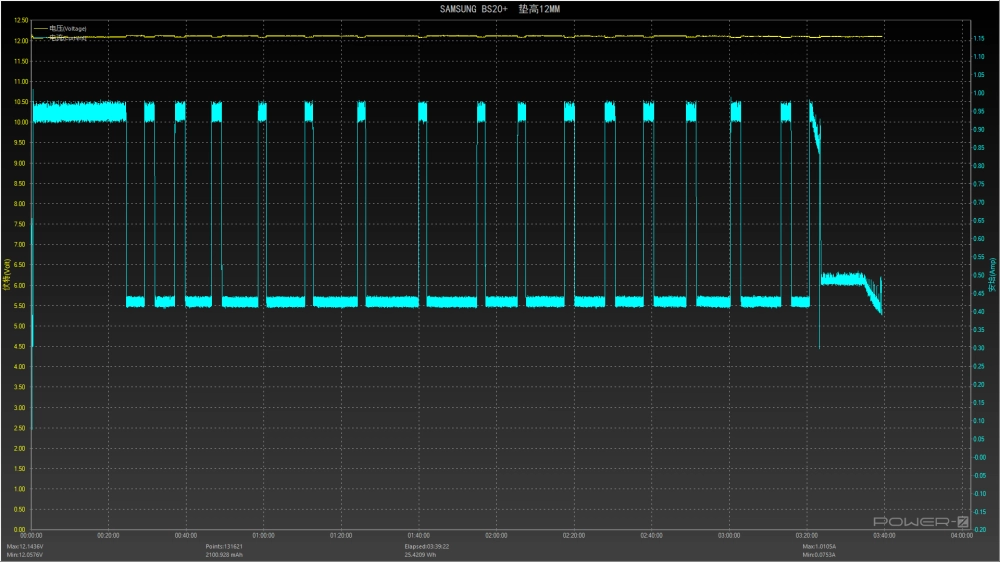Screen dimensions: 1000x562
Task: Click the 04:00:00 time axis label
Action: 962,536
